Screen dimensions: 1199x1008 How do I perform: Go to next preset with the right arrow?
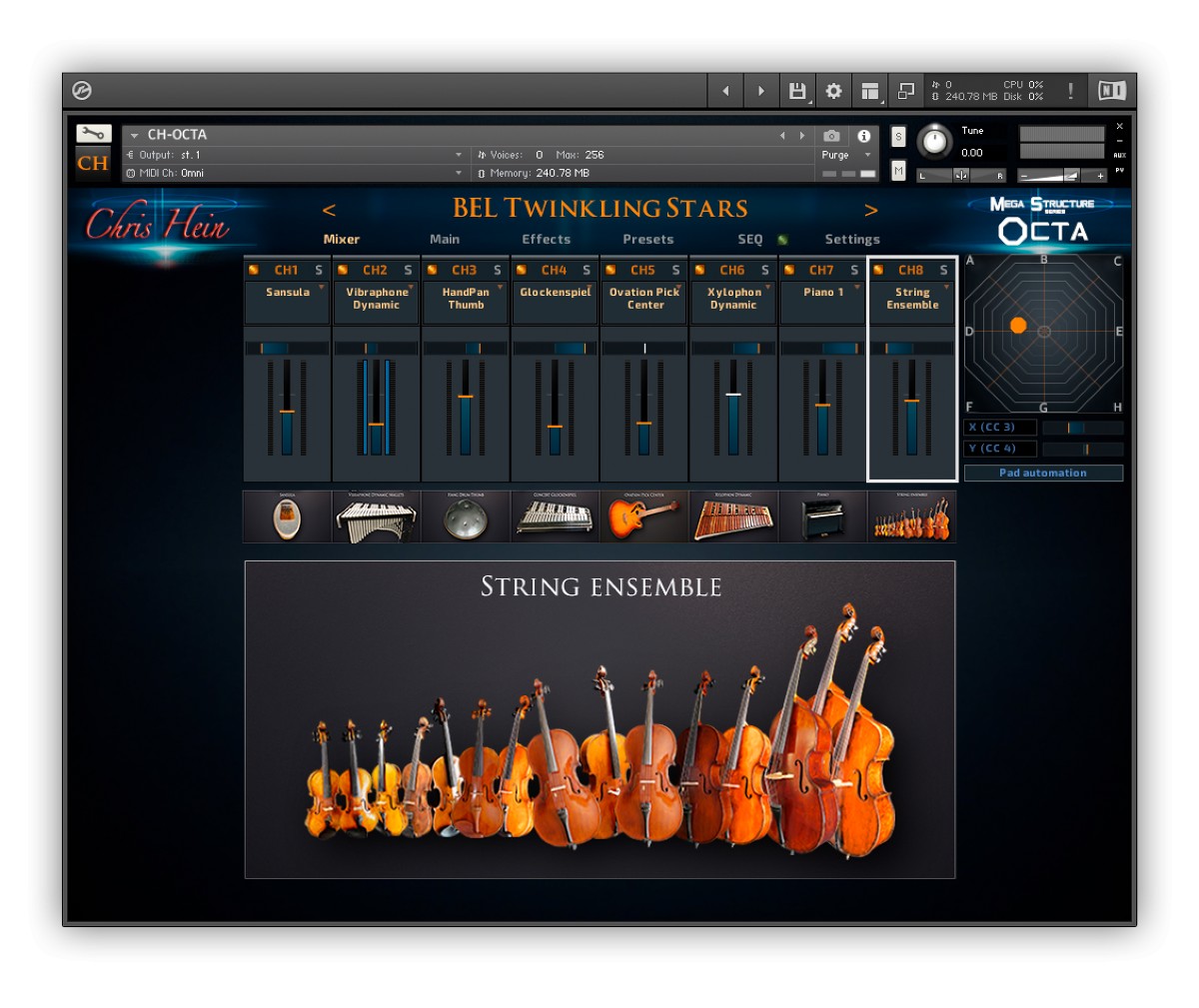[872, 210]
